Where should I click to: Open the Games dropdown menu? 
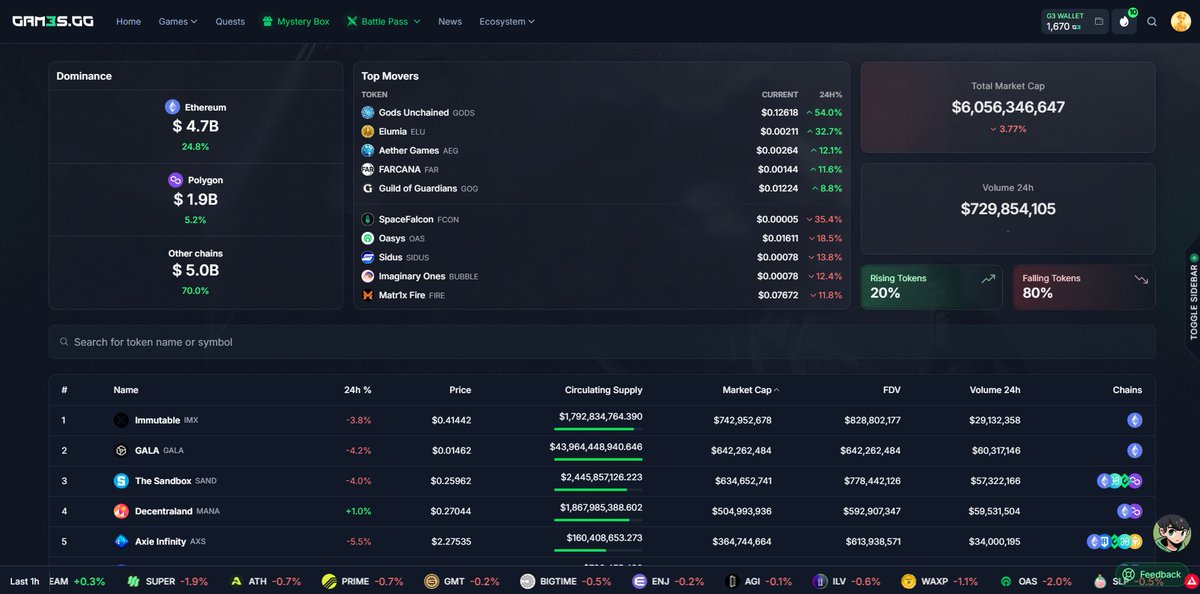pos(177,20)
